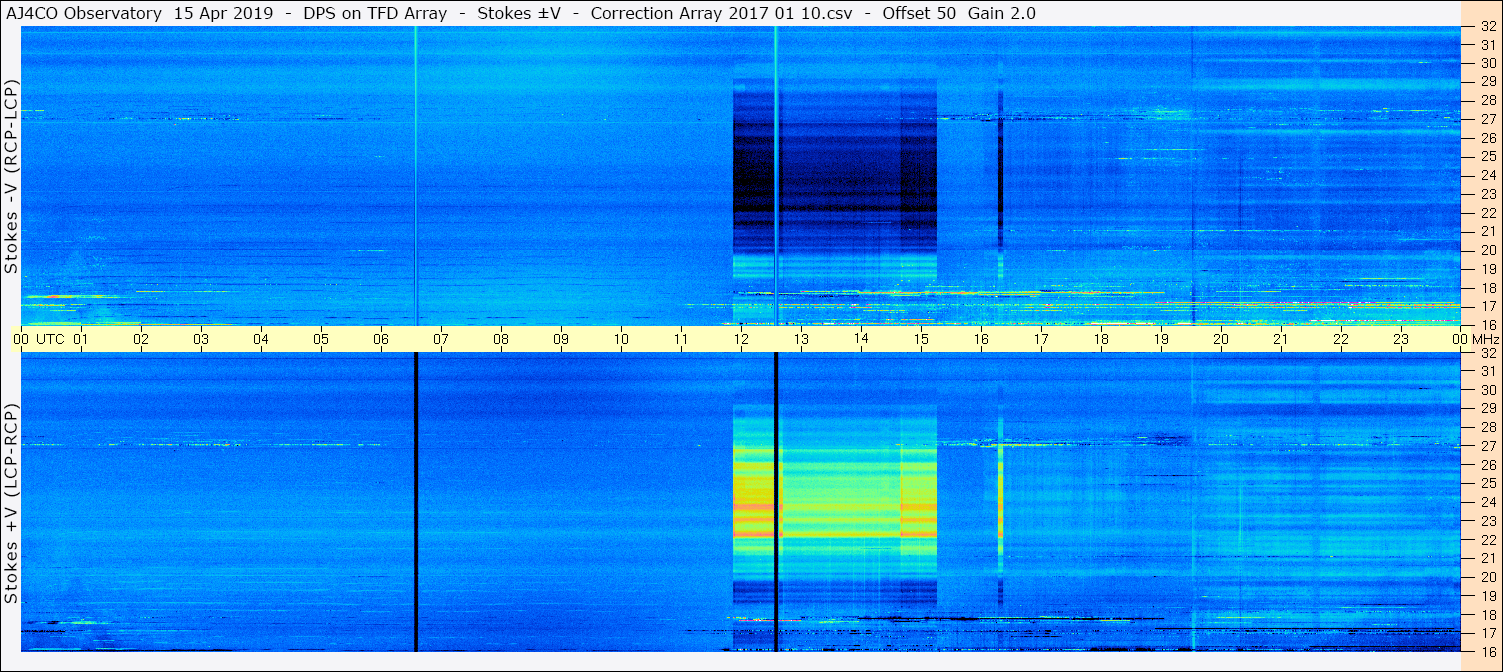Click the 09 UTC time label
Image resolution: width=1503 pixels, height=672 pixels.
561,339
